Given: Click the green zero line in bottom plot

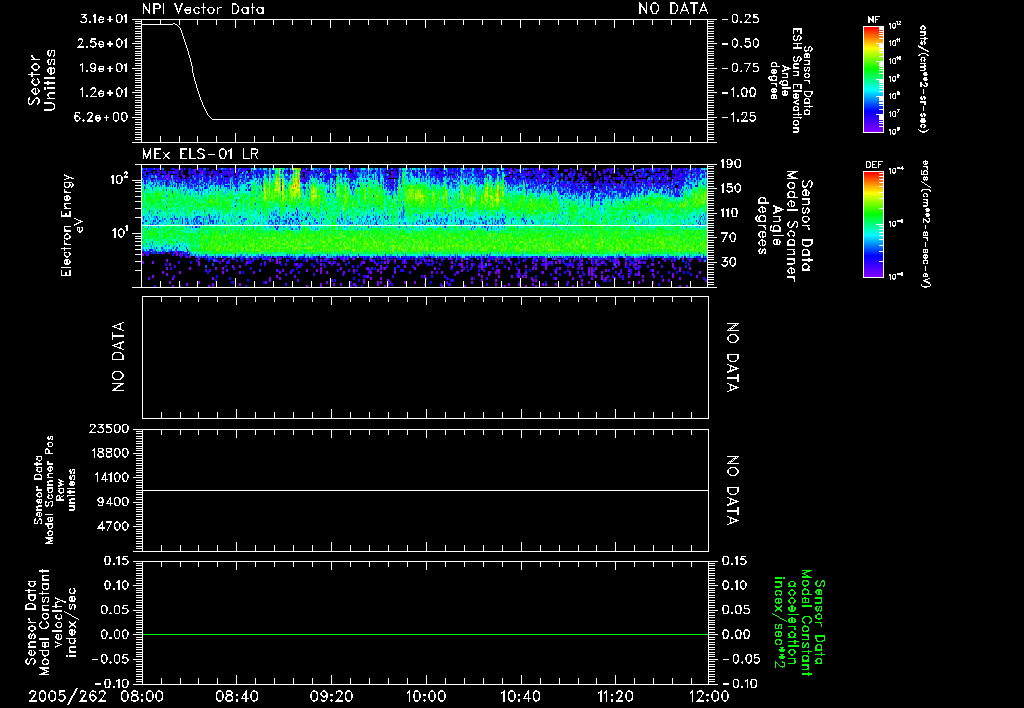Looking at the screenshot, I should (x=425, y=635).
